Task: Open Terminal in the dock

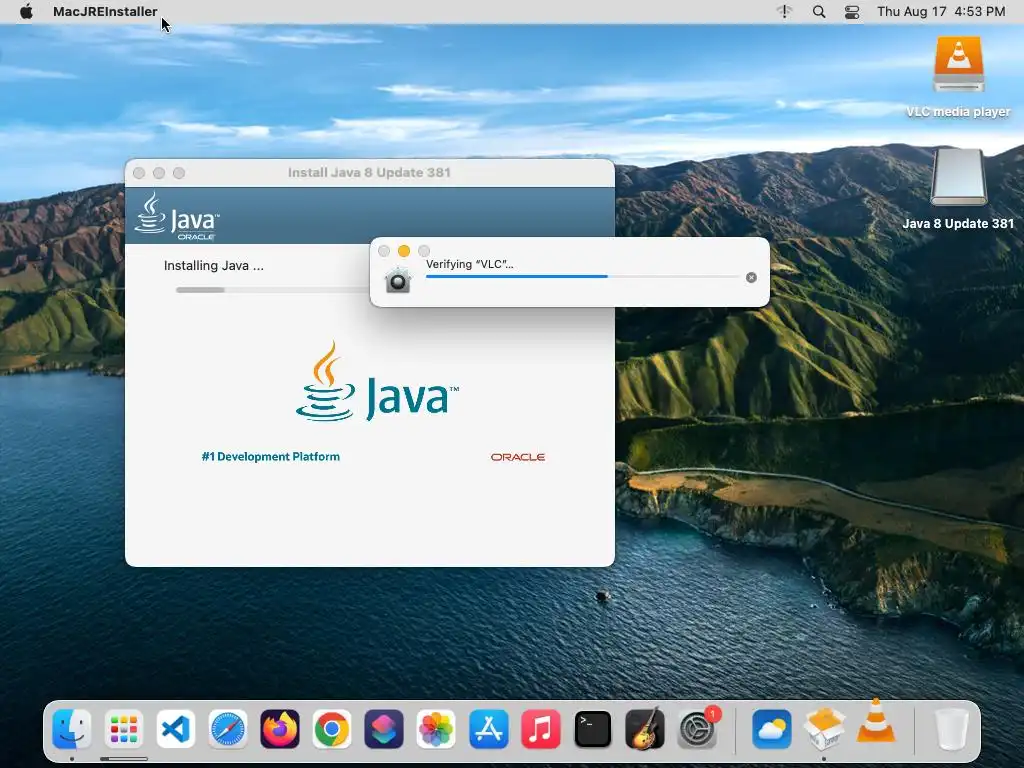Action: point(592,729)
